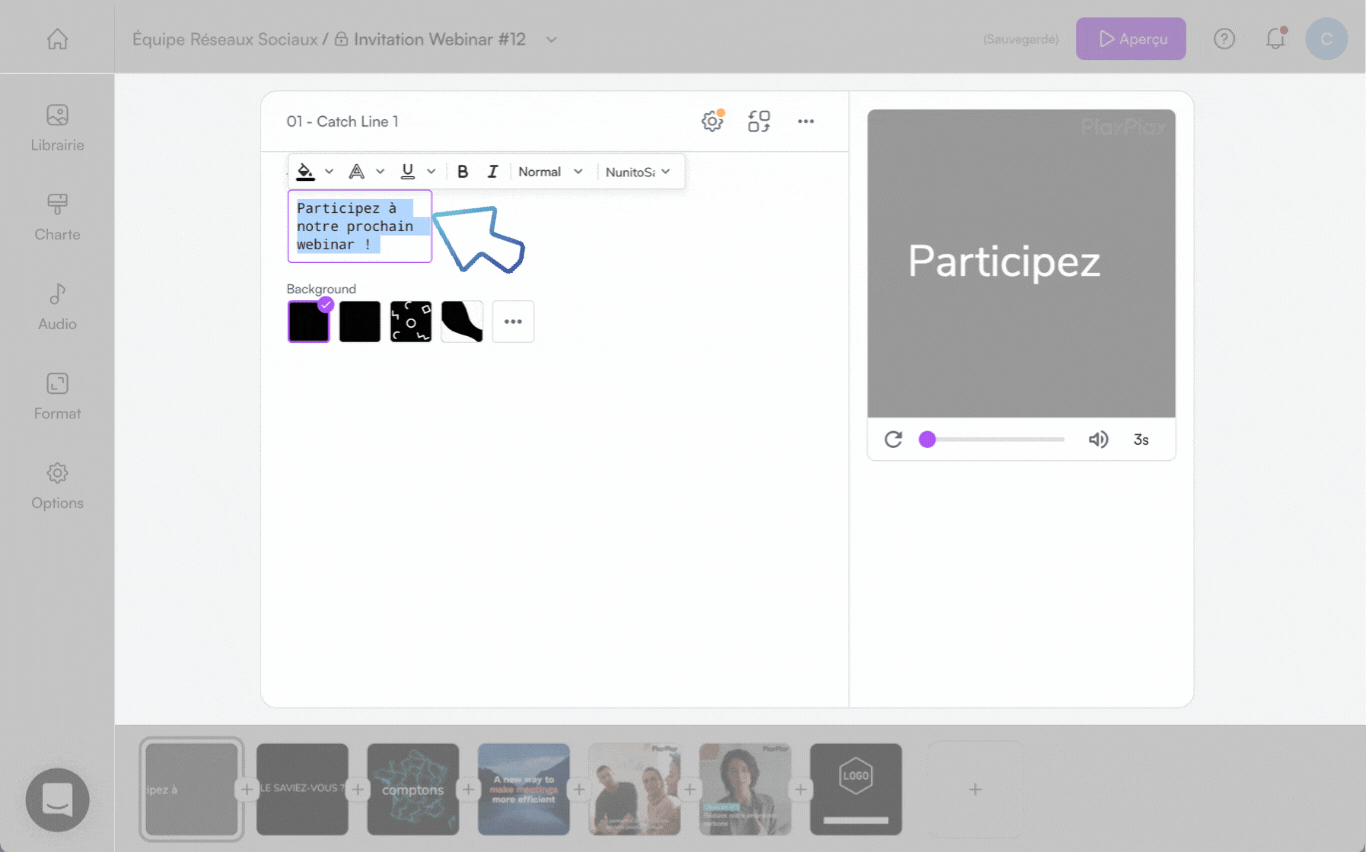
Task: Add slide before the LOGO thumbnail
Action: pyautogui.click(x=801, y=790)
